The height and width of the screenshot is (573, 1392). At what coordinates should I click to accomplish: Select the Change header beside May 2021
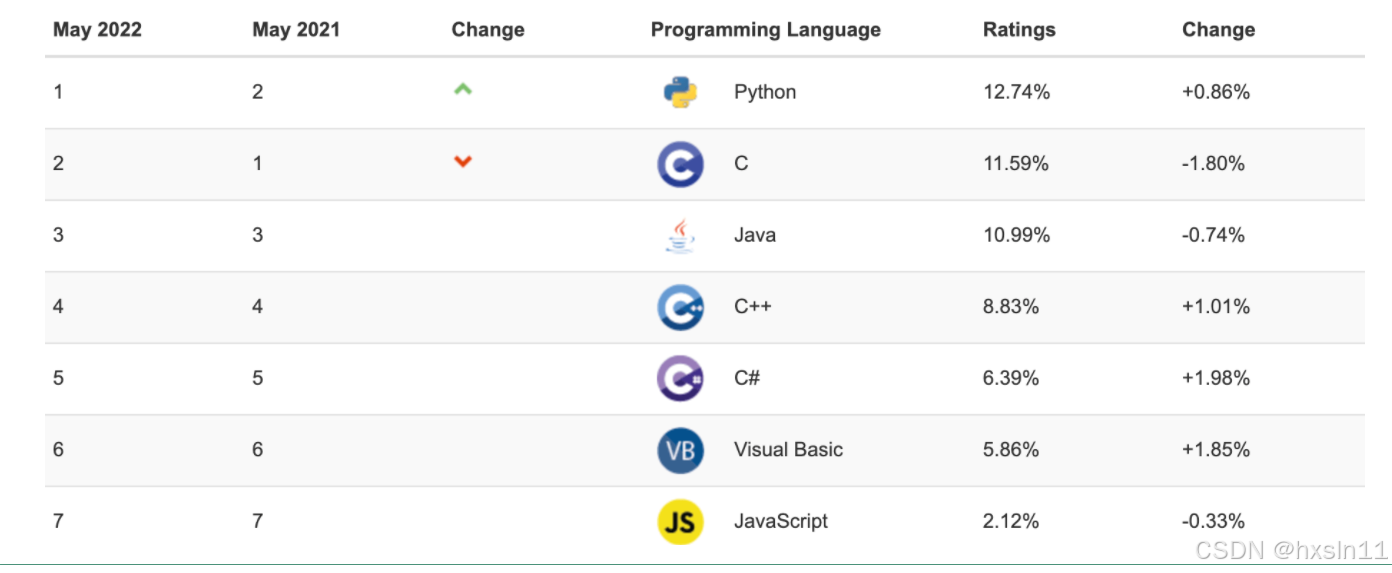point(488,30)
